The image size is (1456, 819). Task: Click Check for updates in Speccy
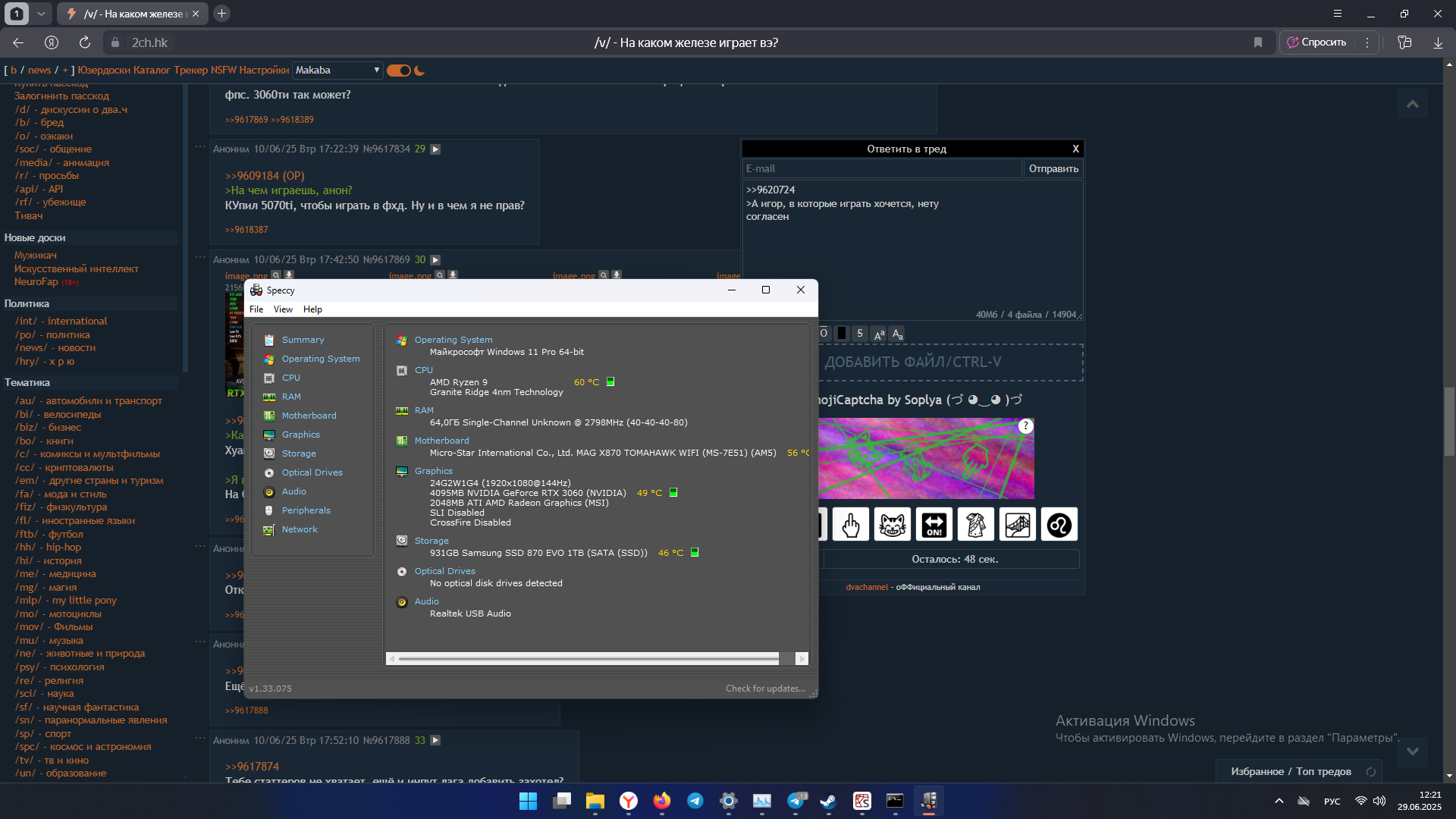tap(765, 689)
